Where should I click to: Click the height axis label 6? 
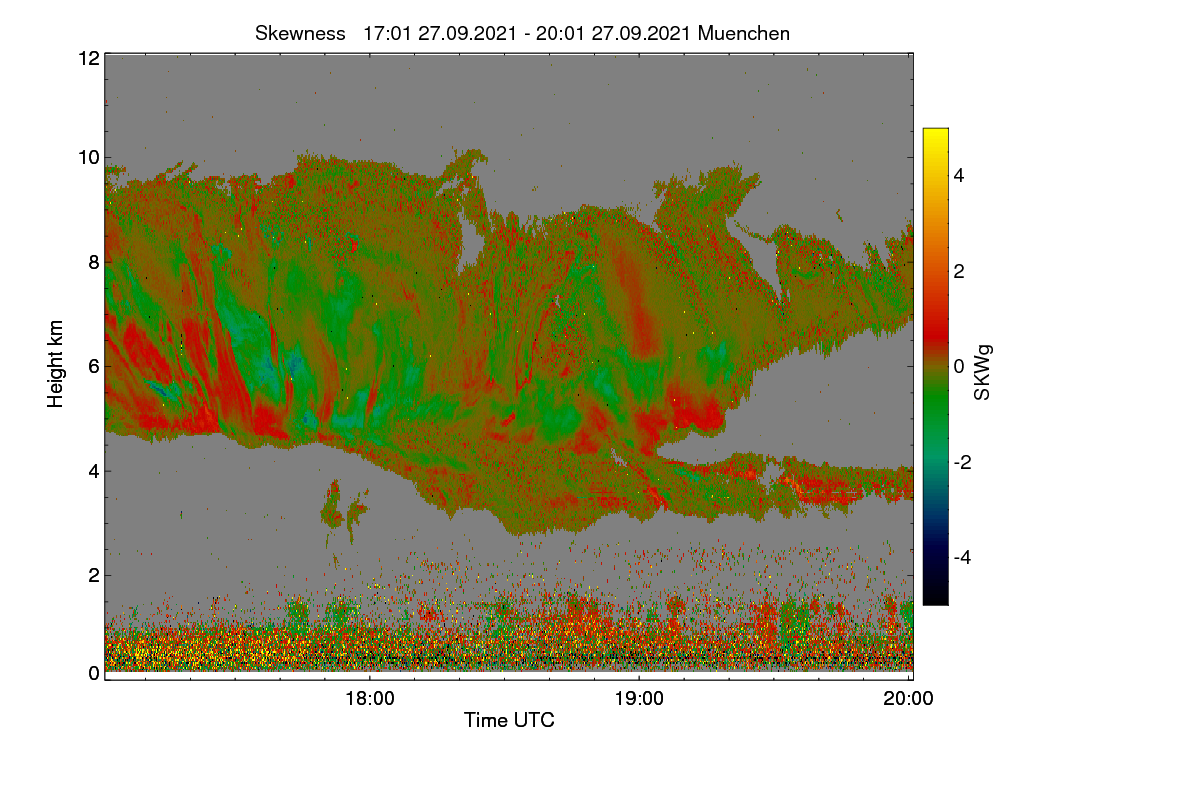coord(93,366)
